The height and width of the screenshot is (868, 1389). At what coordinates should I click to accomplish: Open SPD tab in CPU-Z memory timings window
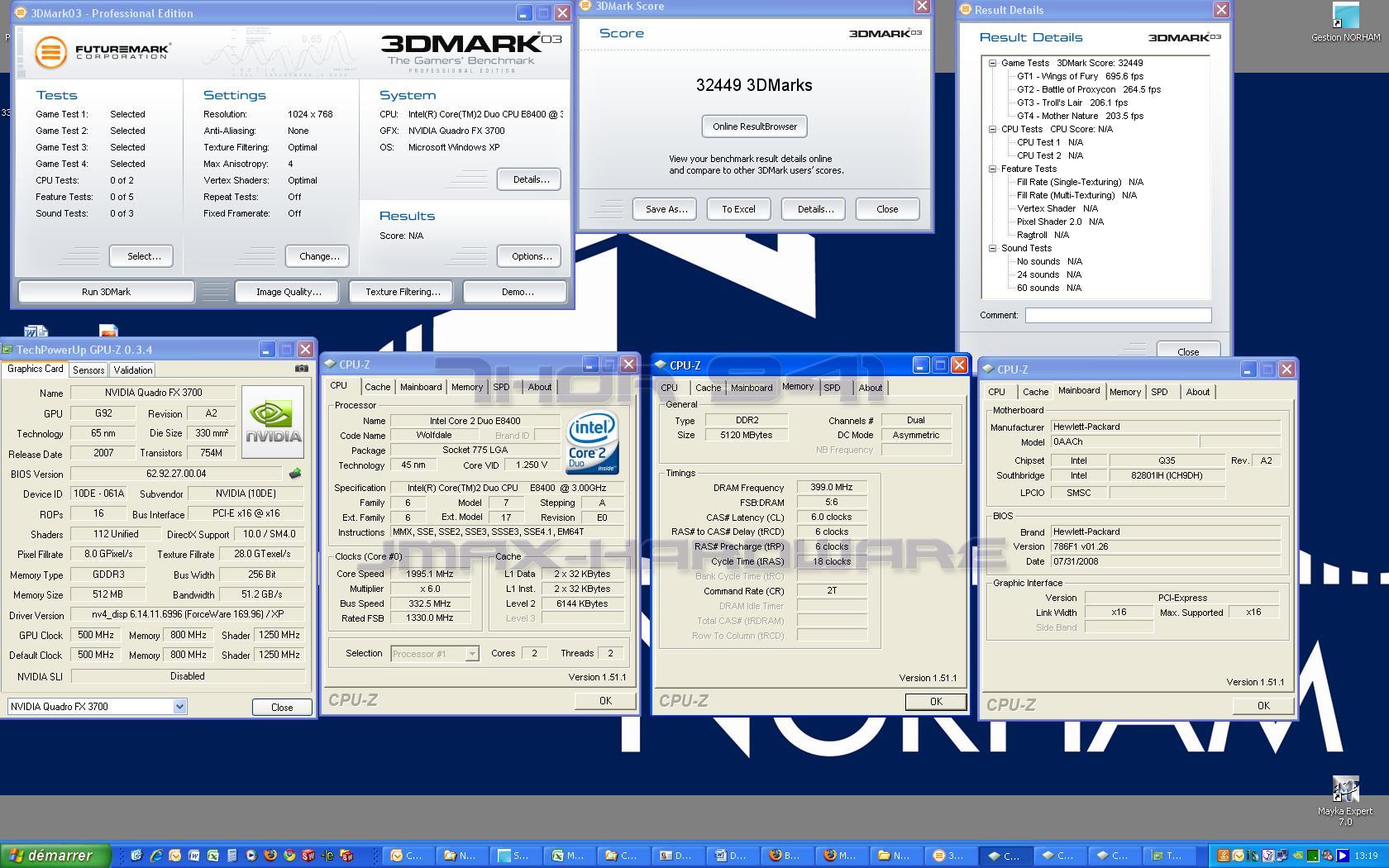(x=832, y=388)
